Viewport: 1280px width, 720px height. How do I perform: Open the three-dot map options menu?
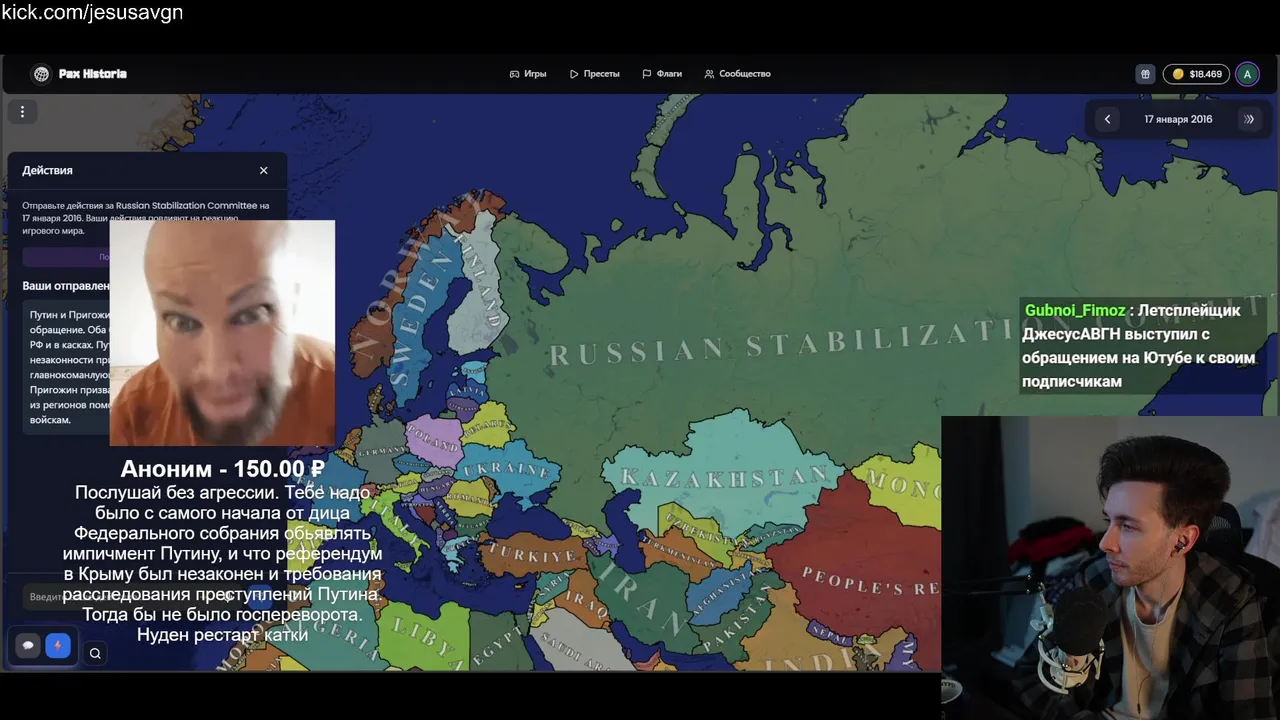(x=22, y=112)
